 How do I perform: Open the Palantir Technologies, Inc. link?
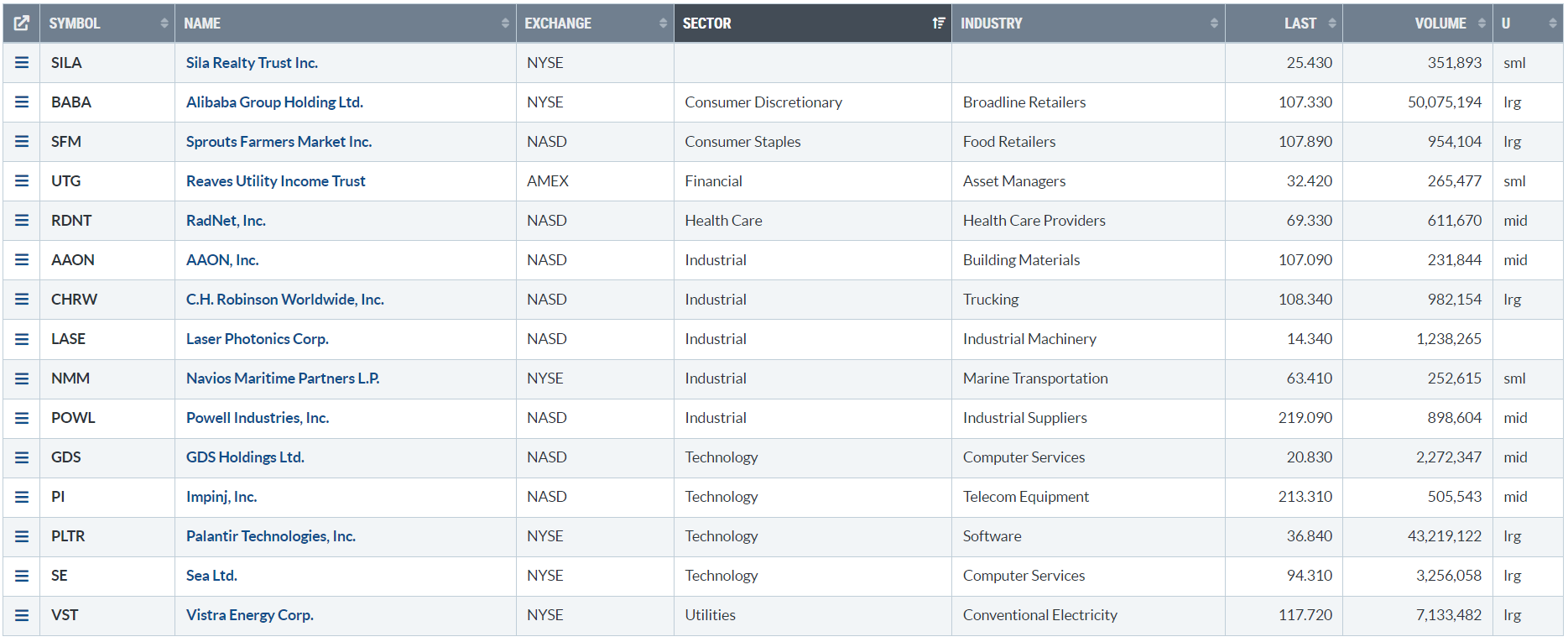tap(271, 536)
